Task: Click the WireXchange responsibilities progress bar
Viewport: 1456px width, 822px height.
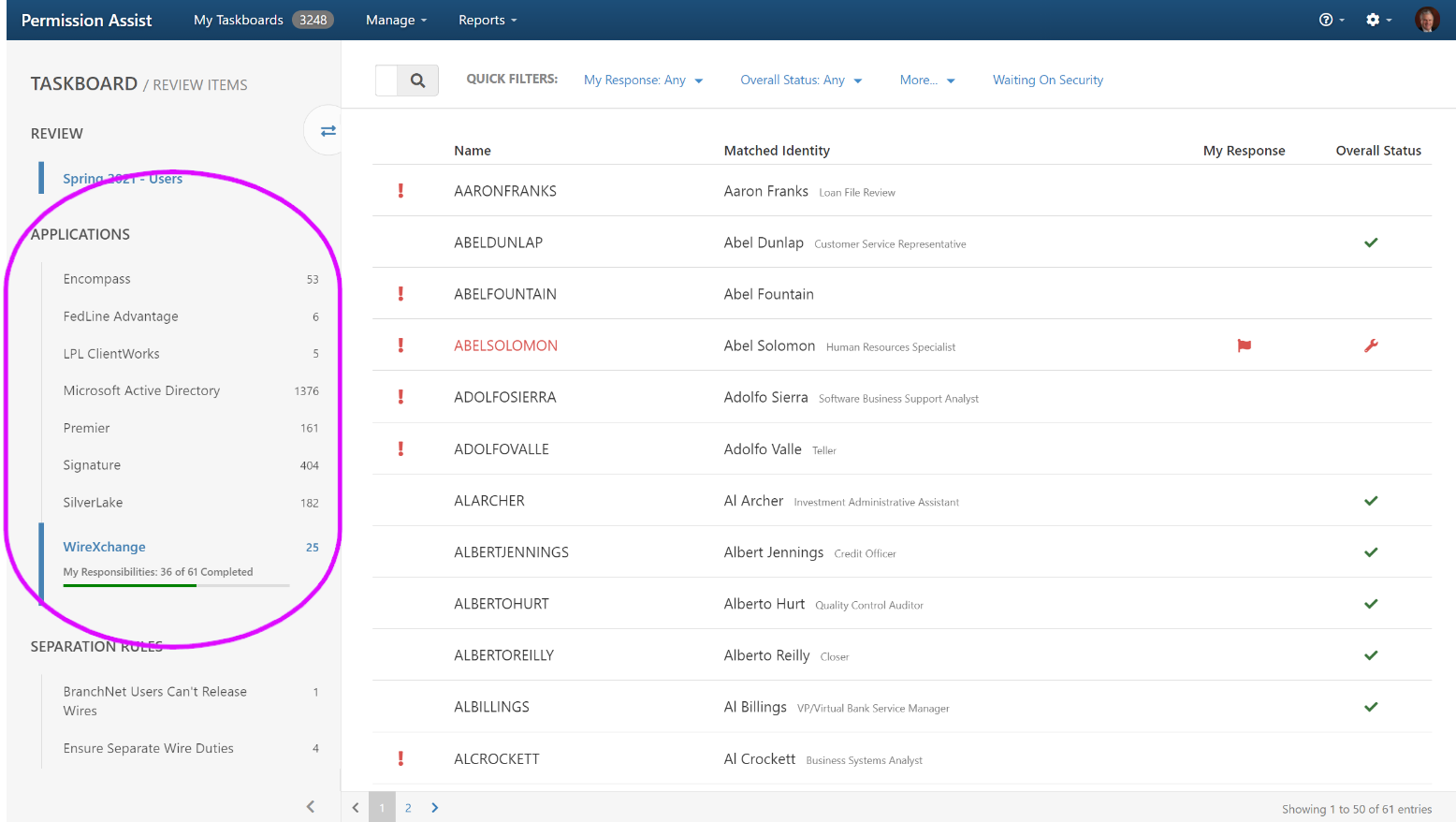Action: click(176, 586)
